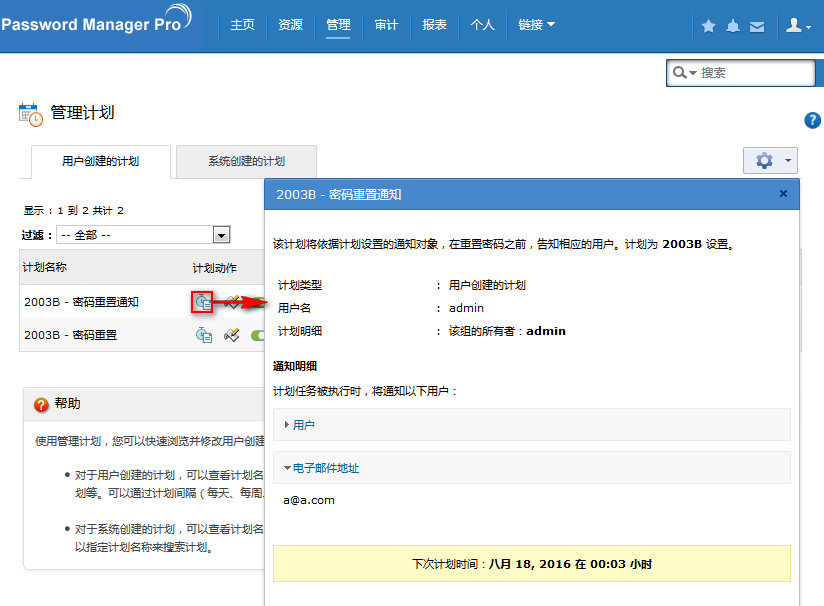Expand the 用户 section in dialog
The width and height of the screenshot is (824, 606).
tap(303, 425)
